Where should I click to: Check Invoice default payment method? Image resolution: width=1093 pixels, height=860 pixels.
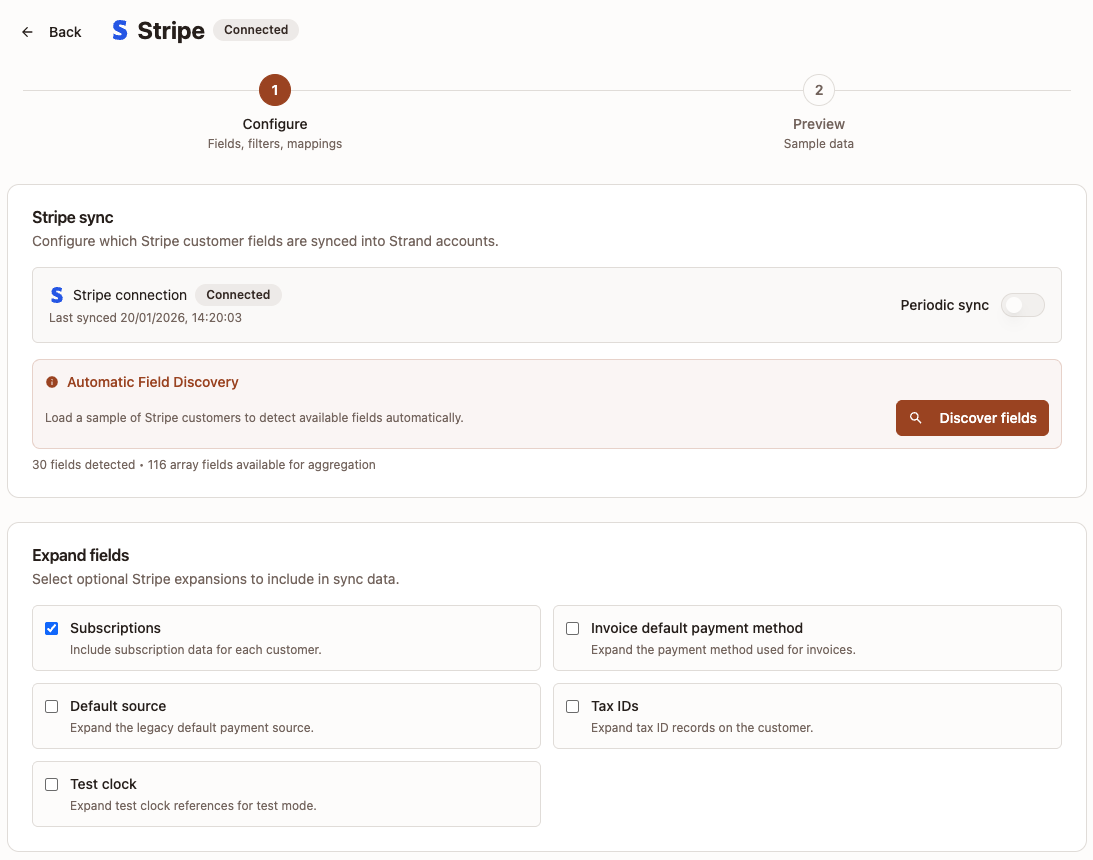[x=572, y=628]
